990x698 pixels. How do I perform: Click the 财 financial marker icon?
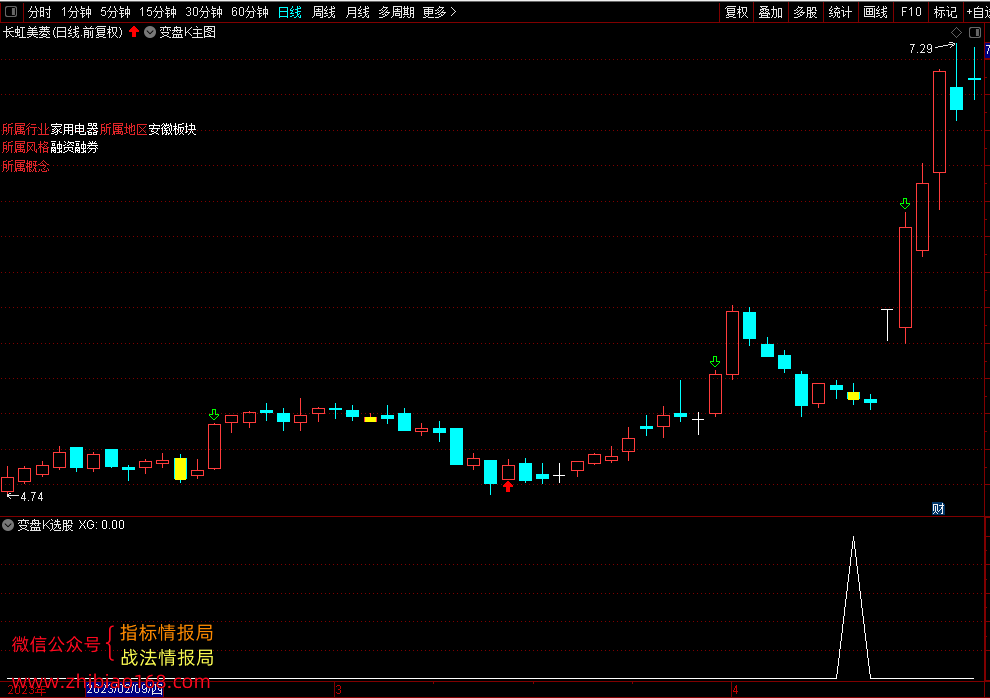tap(938, 509)
